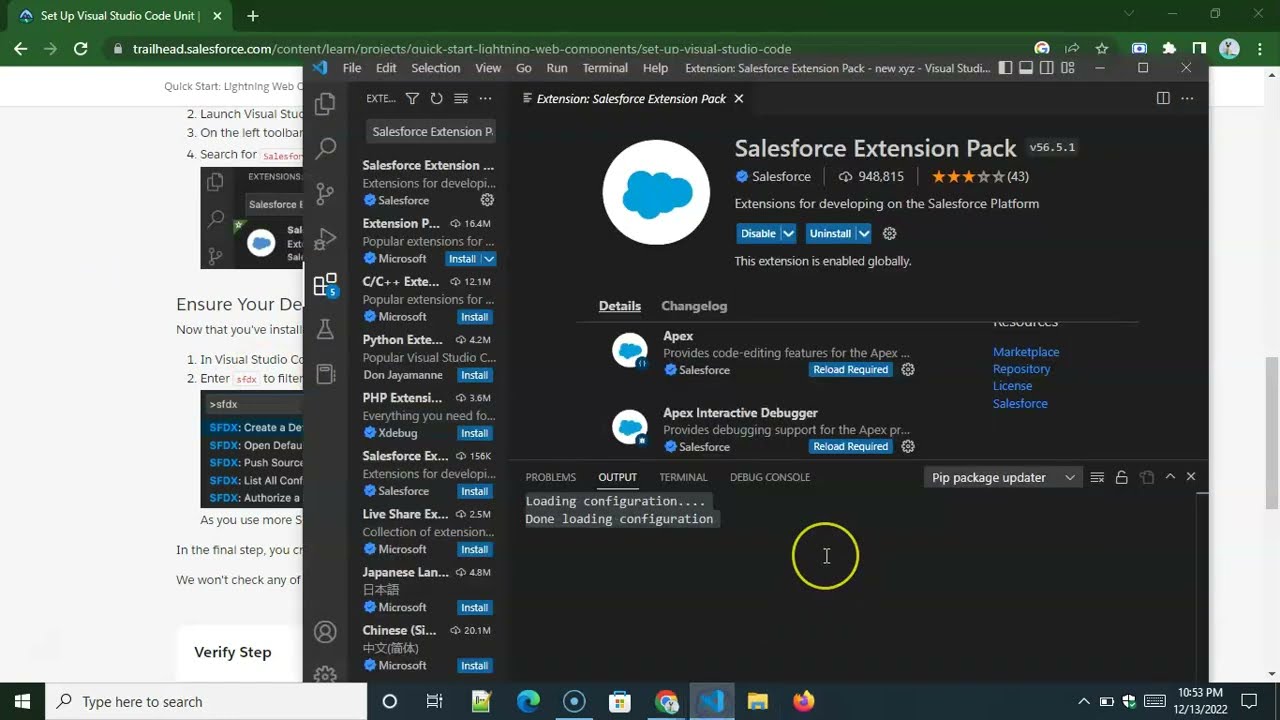Click Reload Required for Apex

pos(851,369)
